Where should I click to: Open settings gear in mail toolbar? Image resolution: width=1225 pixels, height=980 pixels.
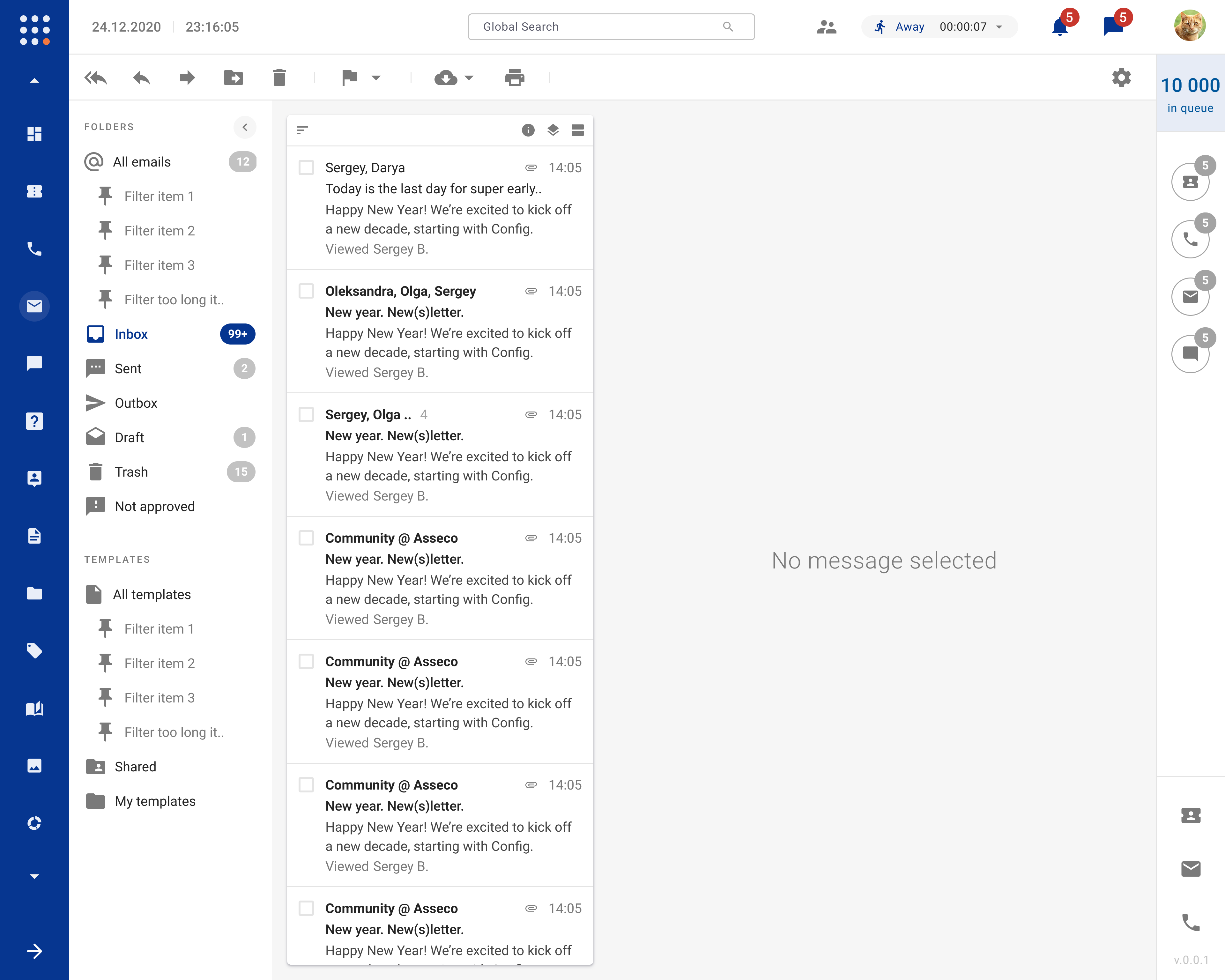(x=1121, y=78)
